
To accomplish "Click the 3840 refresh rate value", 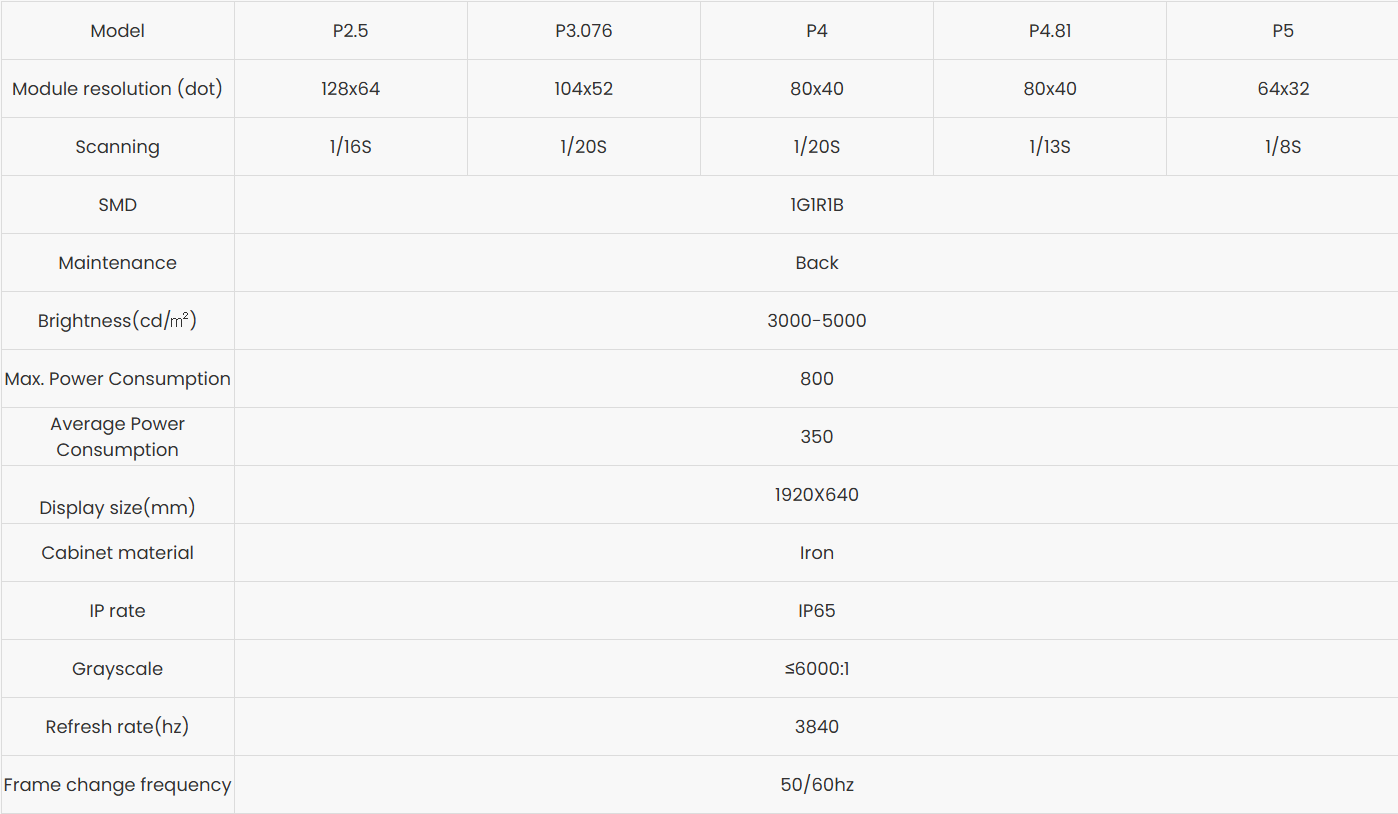I will pos(816,727).
